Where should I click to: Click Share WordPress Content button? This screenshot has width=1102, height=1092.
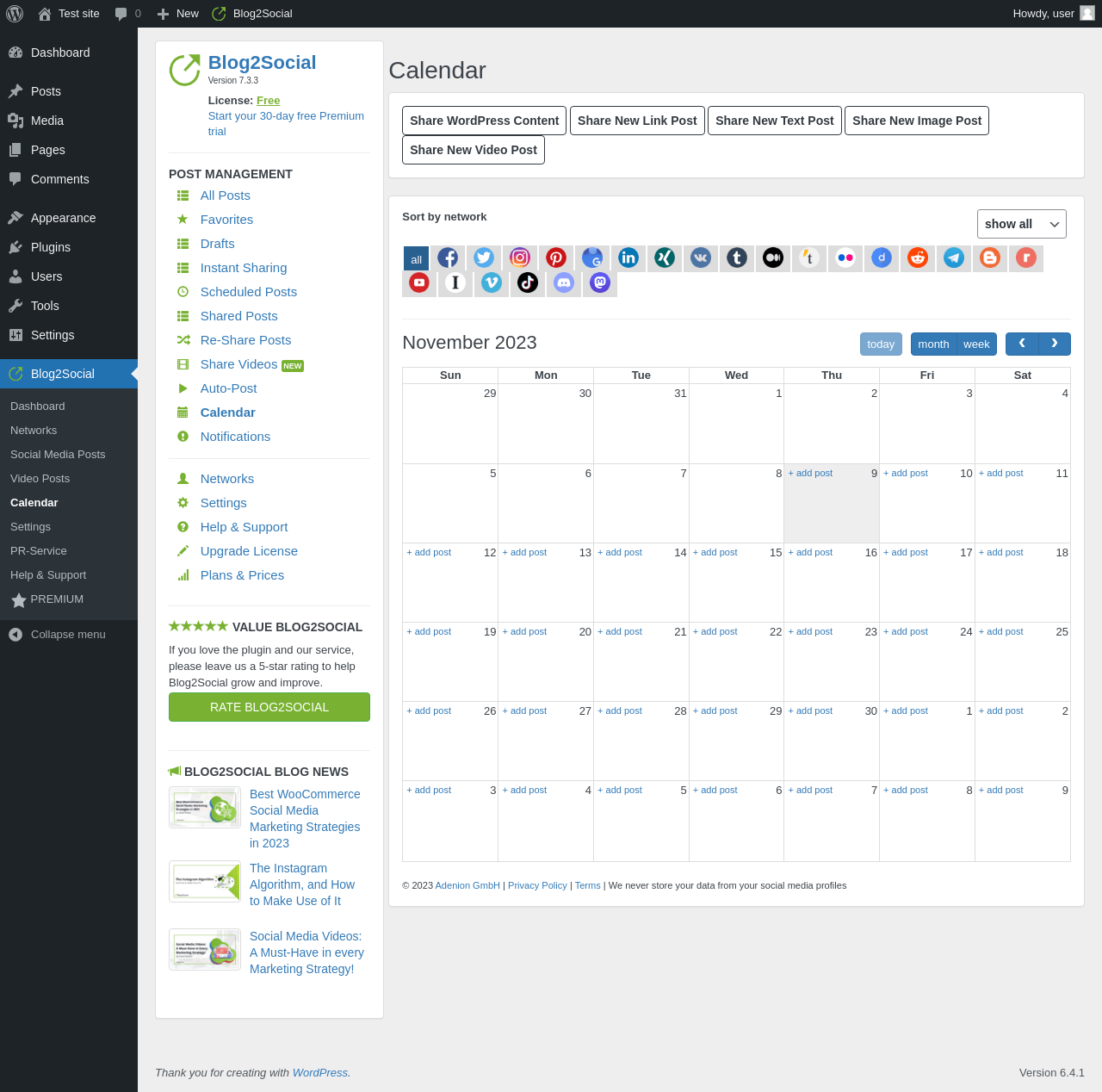tap(485, 121)
